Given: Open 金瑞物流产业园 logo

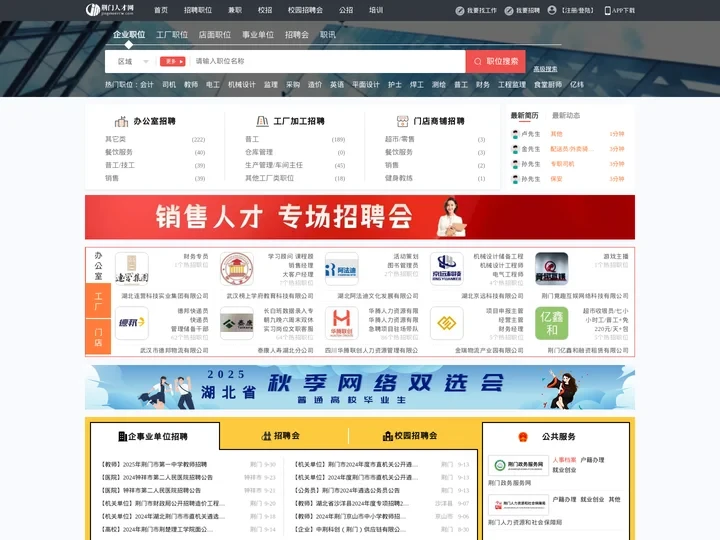Looking at the screenshot, I should click(x=447, y=323).
